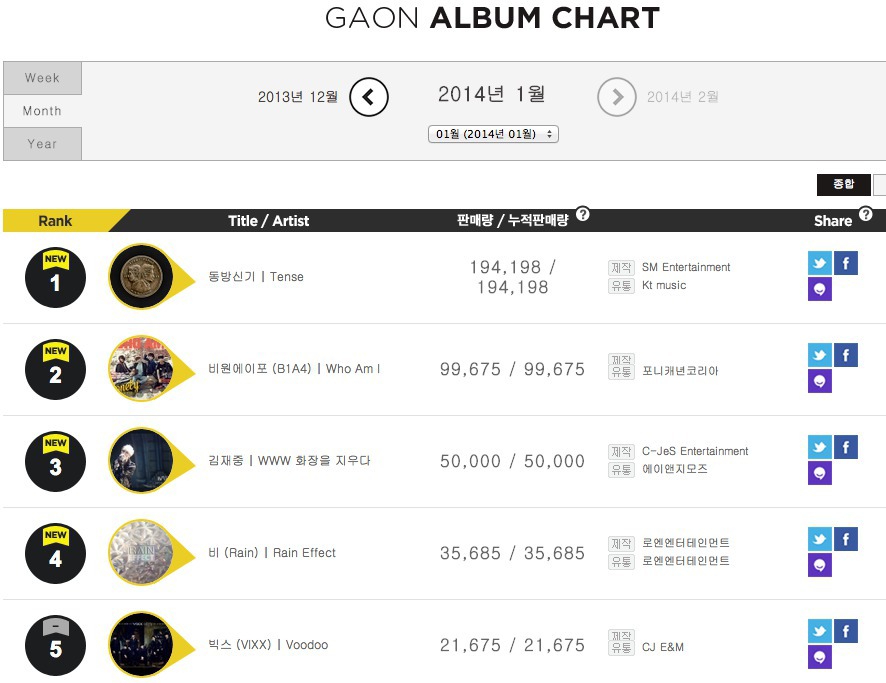Open the month selection dropdown

pyautogui.click(x=493, y=134)
